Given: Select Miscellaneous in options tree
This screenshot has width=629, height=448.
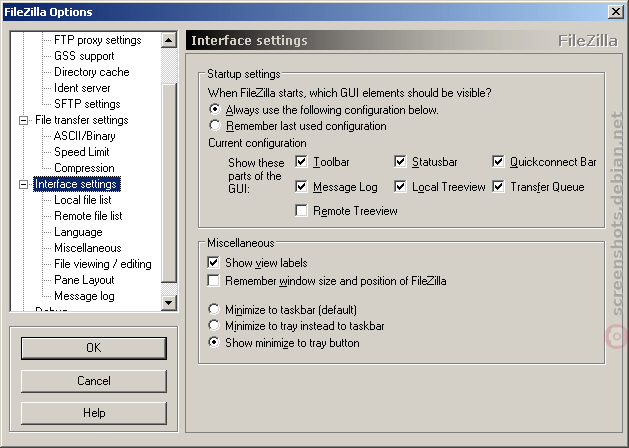Looking at the screenshot, I should click(88, 248).
